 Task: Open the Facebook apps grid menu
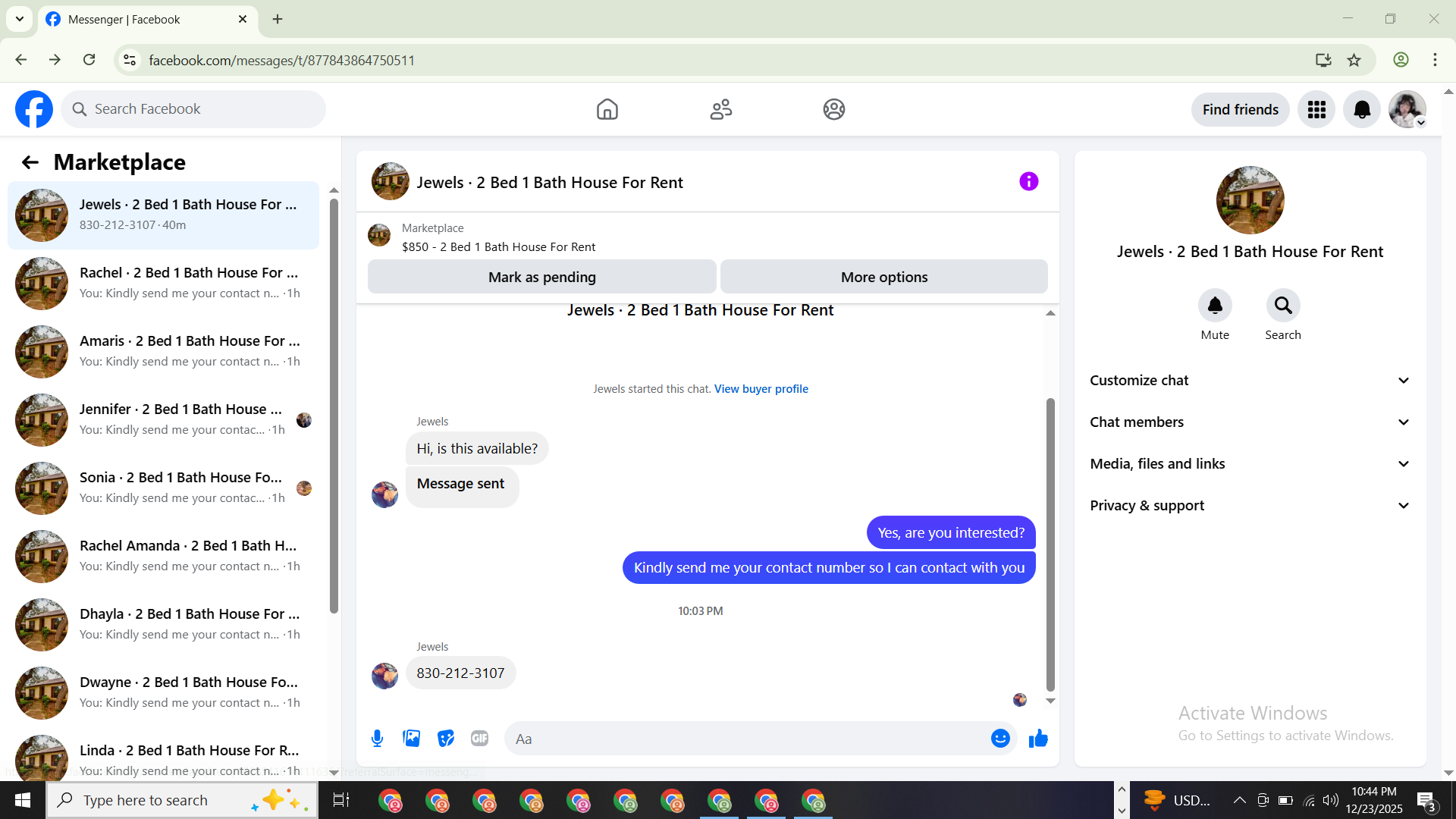(x=1316, y=110)
